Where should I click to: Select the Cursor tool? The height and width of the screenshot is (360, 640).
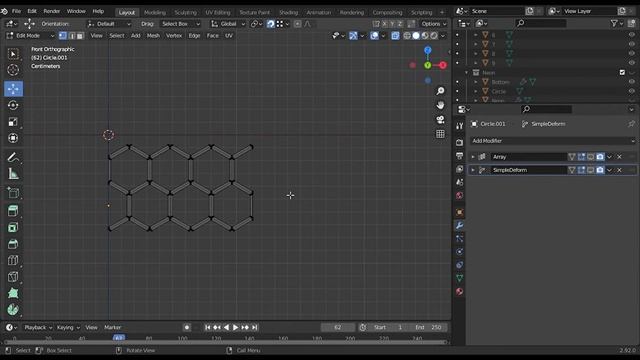coord(13,70)
